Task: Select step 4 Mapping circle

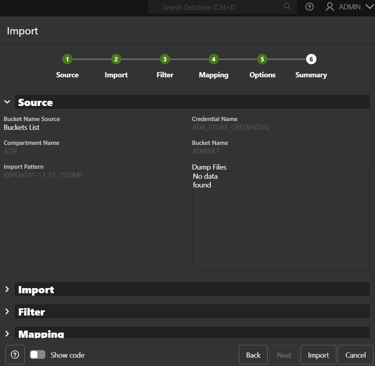Action: (213, 59)
